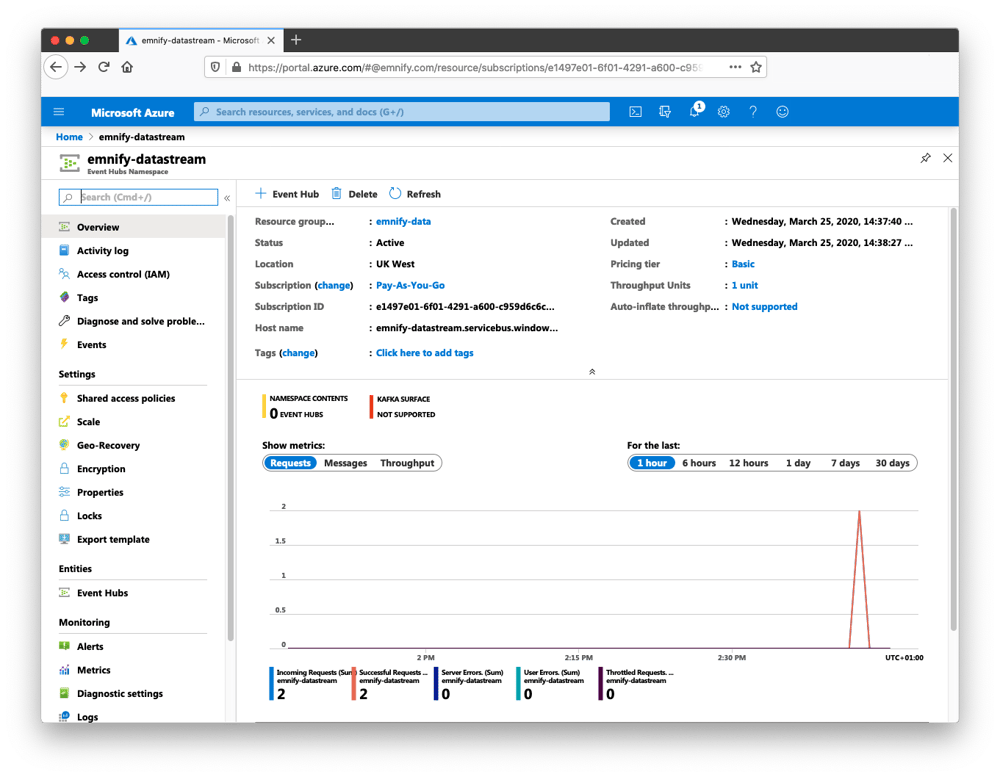This screenshot has width=1000, height=777.
Task: Add a new Event Hub
Action: [287, 194]
